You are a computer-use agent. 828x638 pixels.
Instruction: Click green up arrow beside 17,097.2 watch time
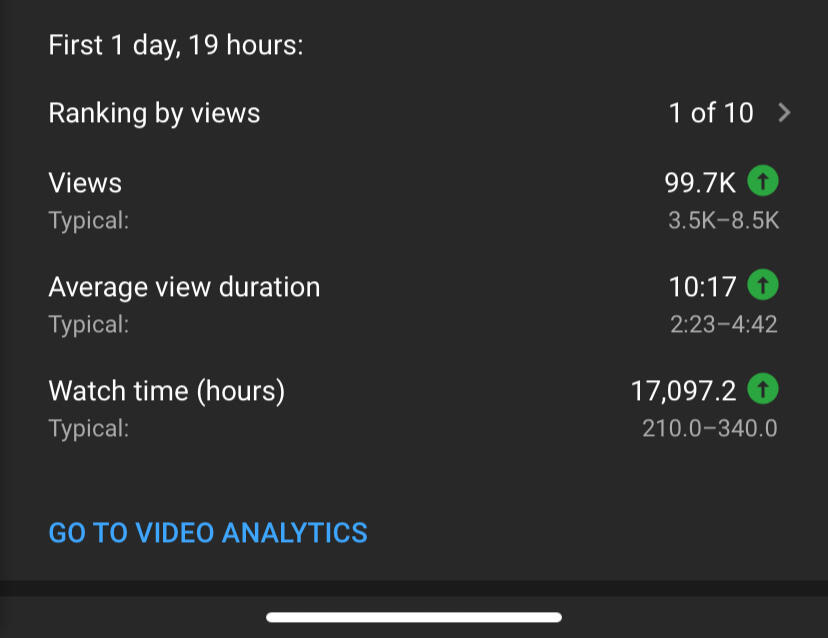coord(763,389)
